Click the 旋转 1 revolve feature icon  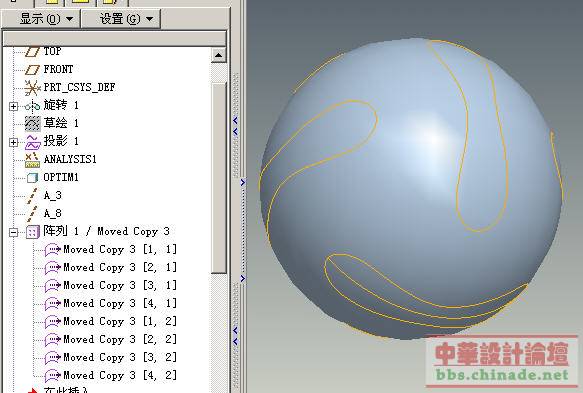pyautogui.click(x=32, y=106)
